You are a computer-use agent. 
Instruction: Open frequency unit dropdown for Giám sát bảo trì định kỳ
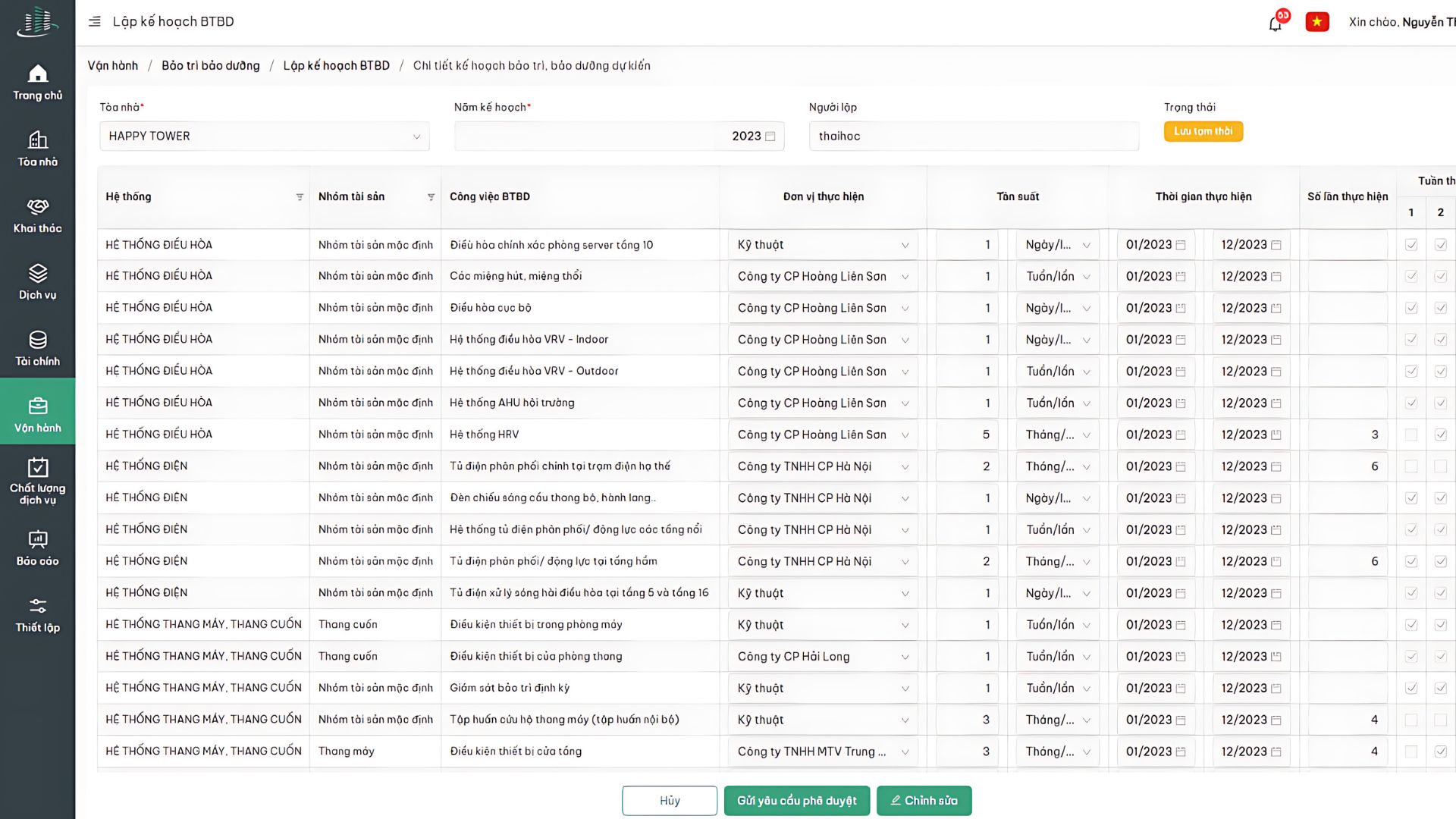(x=1057, y=689)
